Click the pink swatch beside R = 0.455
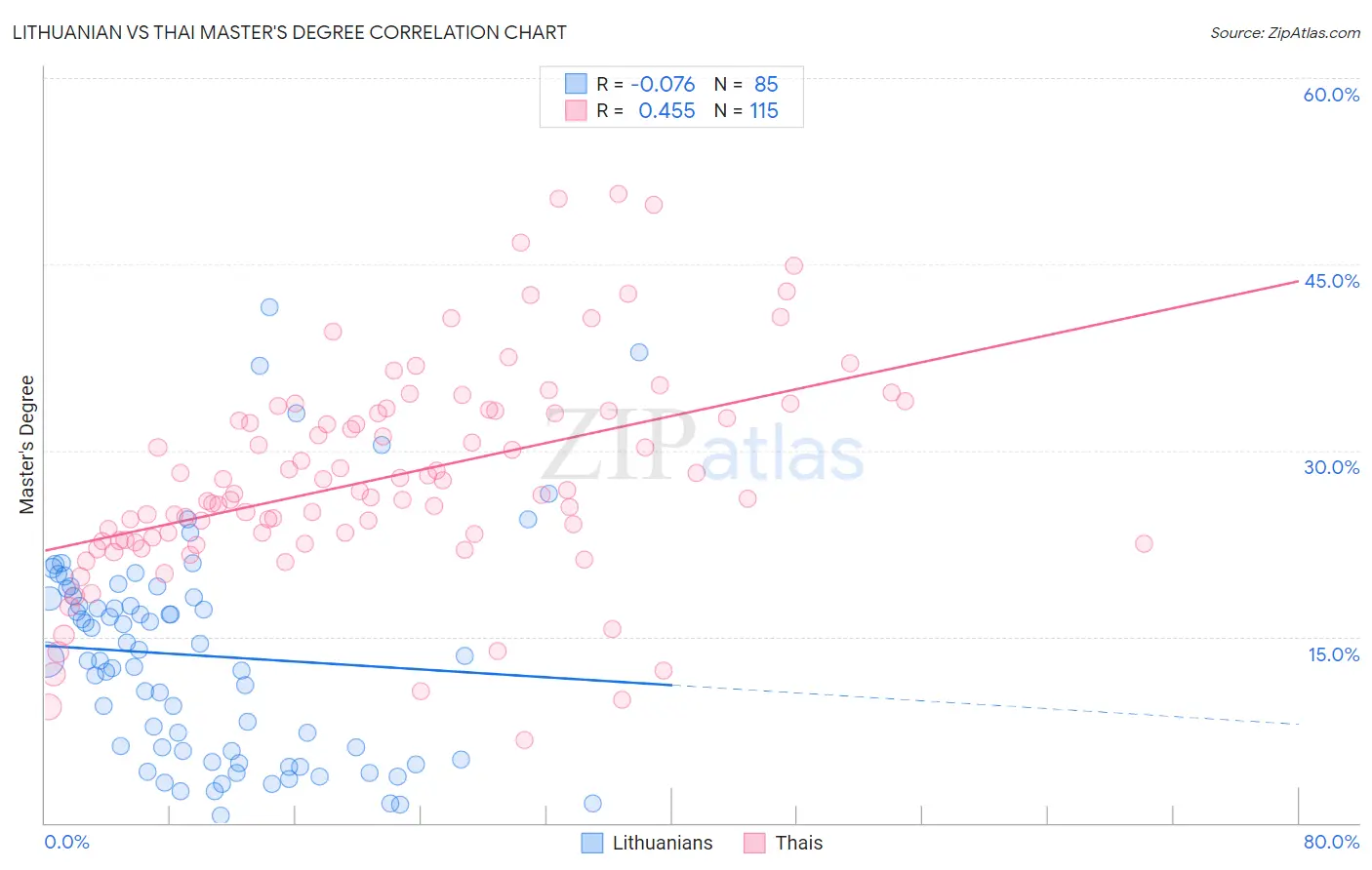This screenshot has width=1372, height=870. [x=576, y=110]
